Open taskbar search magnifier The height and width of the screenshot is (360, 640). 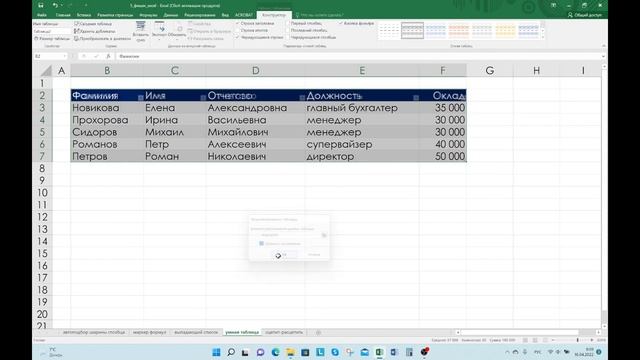pos(231,352)
